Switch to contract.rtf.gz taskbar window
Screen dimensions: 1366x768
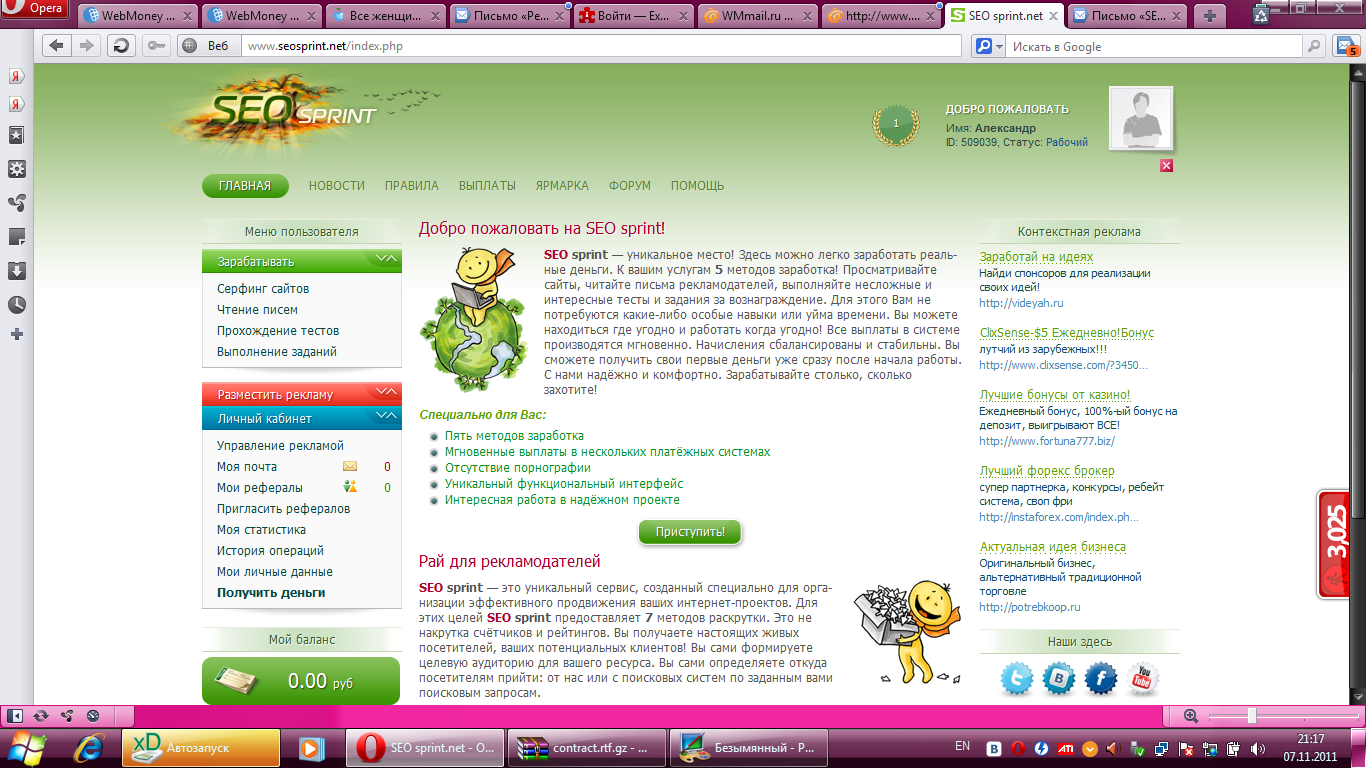coord(585,747)
